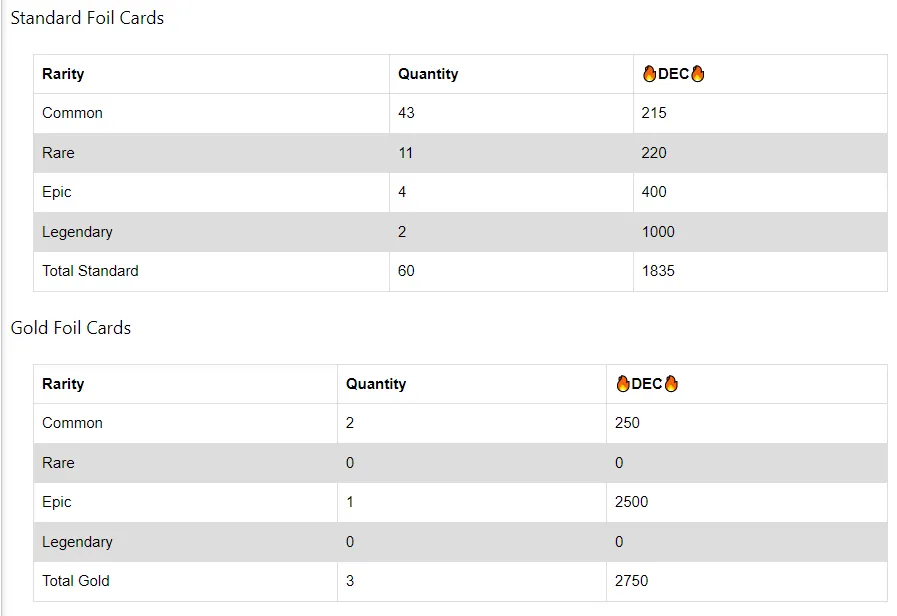The width and height of the screenshot is (897, 616).
Task: Click the Quantity header in the Gold table
Action: [x=376, y=384]
